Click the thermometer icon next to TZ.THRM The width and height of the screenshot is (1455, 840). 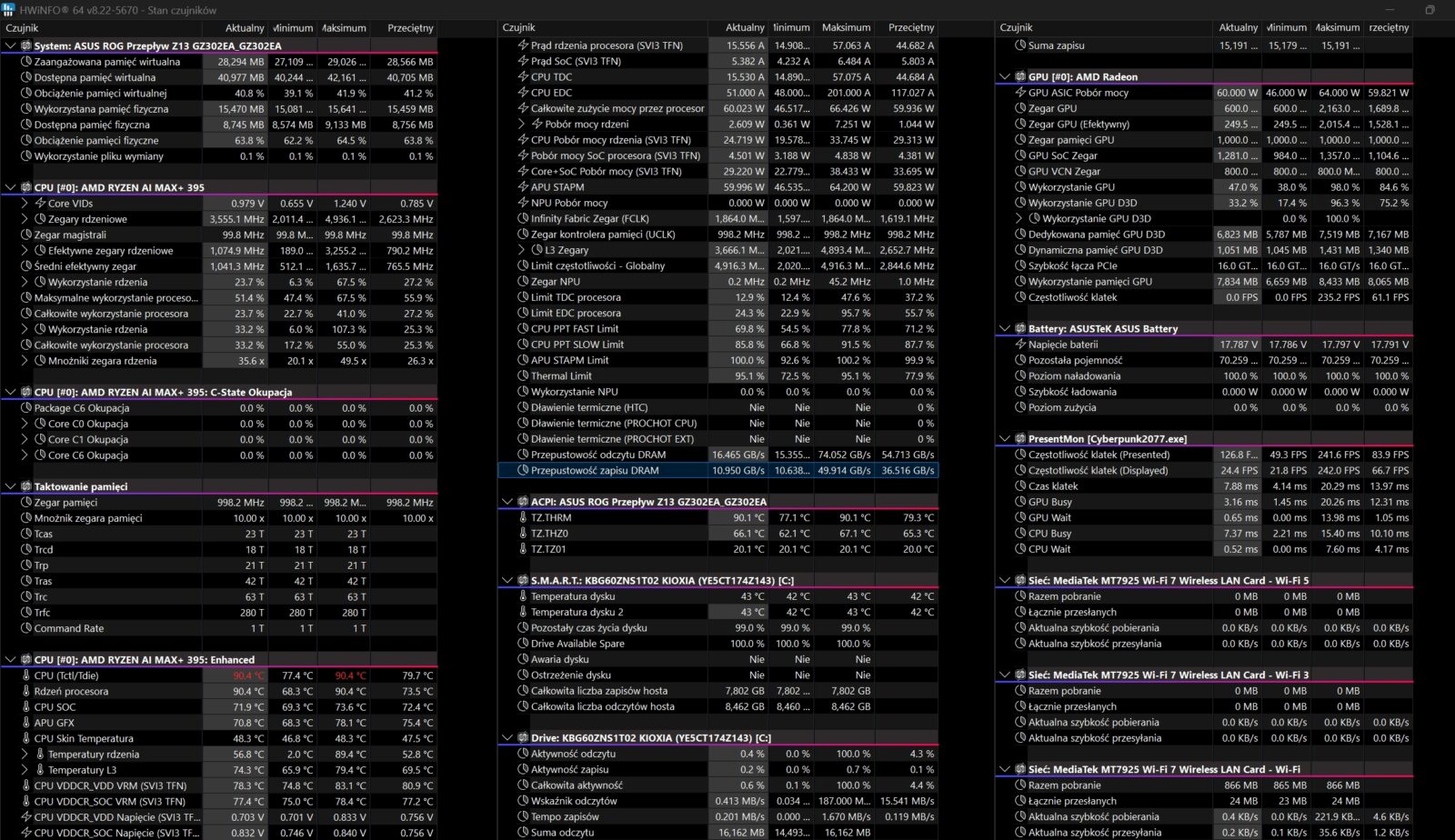[x=523, y=518]
